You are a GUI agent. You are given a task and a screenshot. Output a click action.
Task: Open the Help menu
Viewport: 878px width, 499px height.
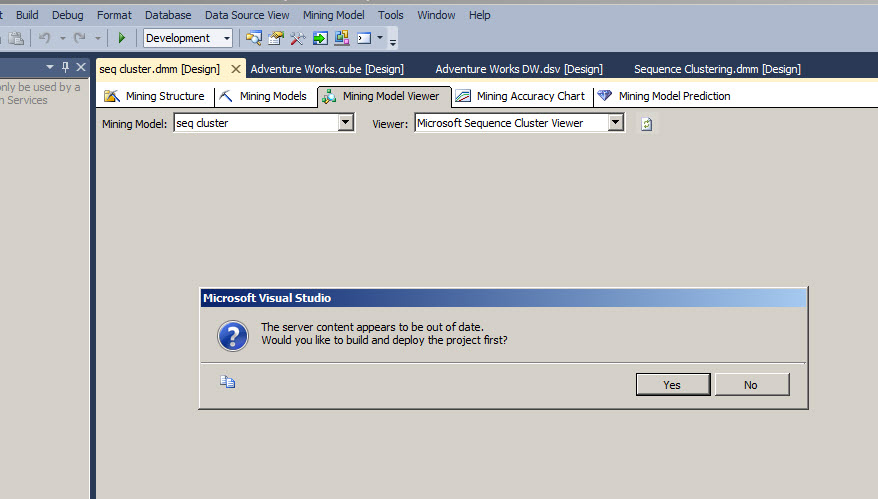(479, 15)
